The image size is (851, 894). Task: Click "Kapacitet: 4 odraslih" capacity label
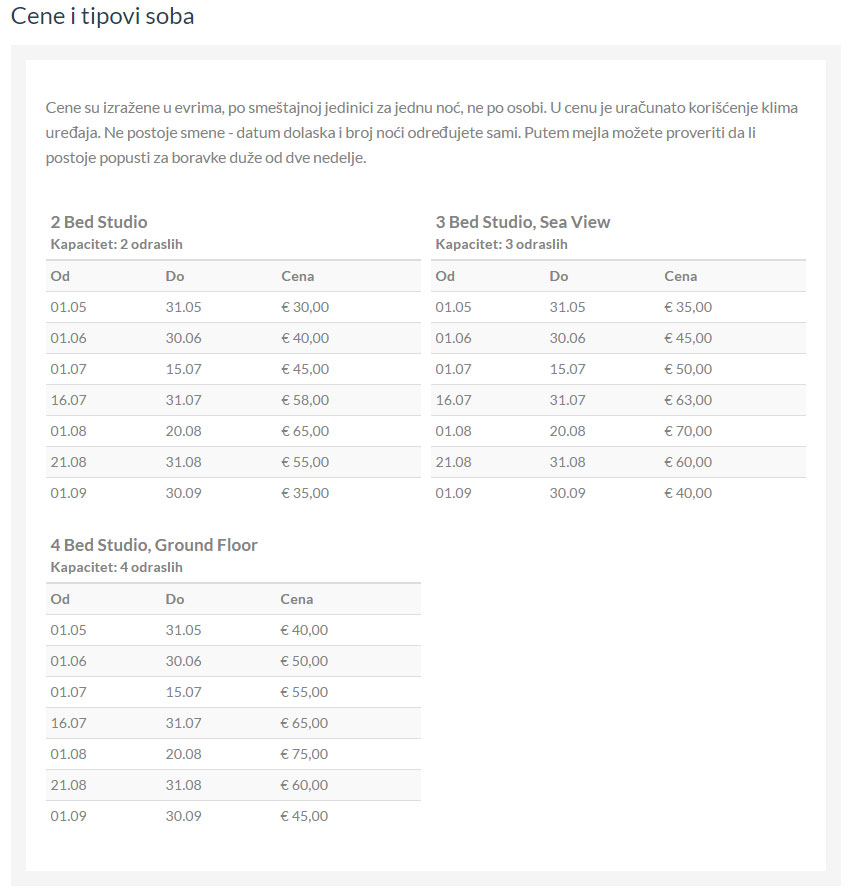tap(116, 567)
